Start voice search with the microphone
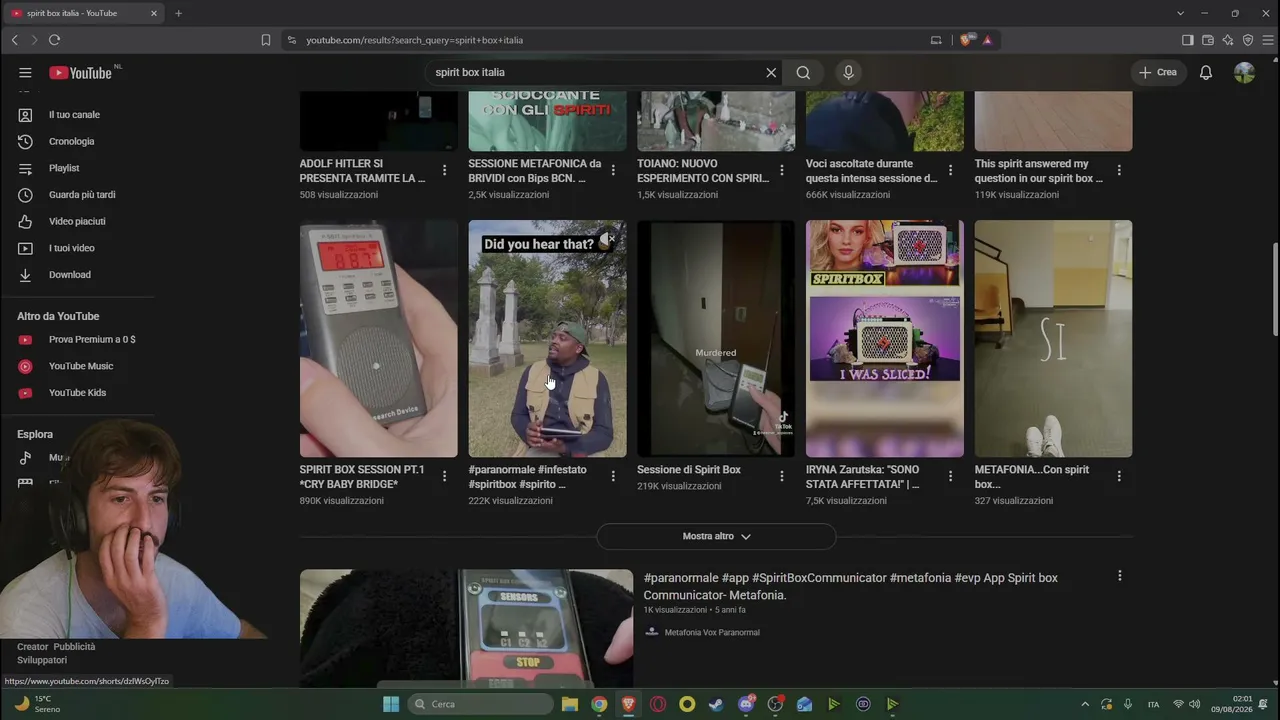The image size is (1280, 720). (848, 72)
